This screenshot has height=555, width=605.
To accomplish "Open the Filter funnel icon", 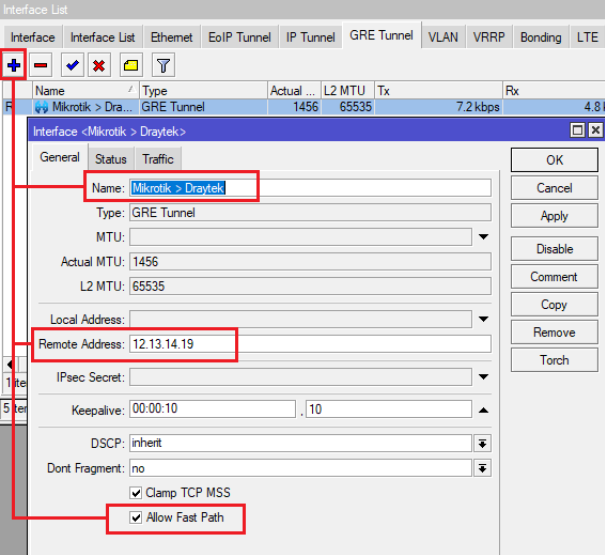I will pyautogui.click(x=163, y=66).
